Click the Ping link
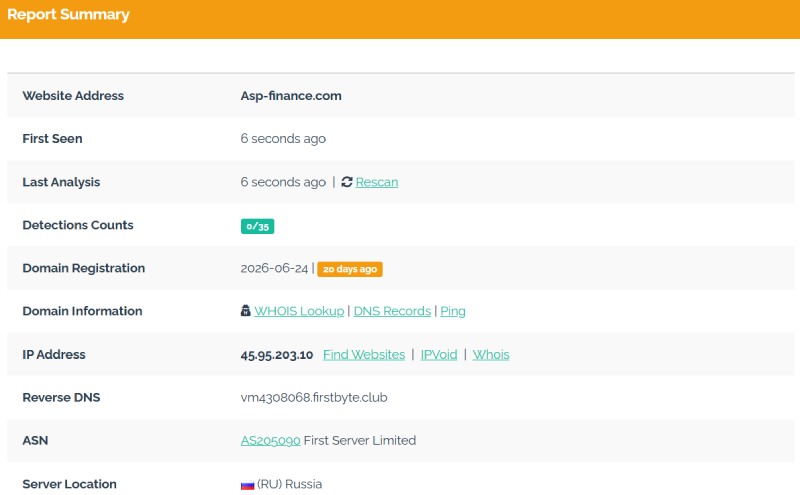The image size is (800, 495). point(453,311)
